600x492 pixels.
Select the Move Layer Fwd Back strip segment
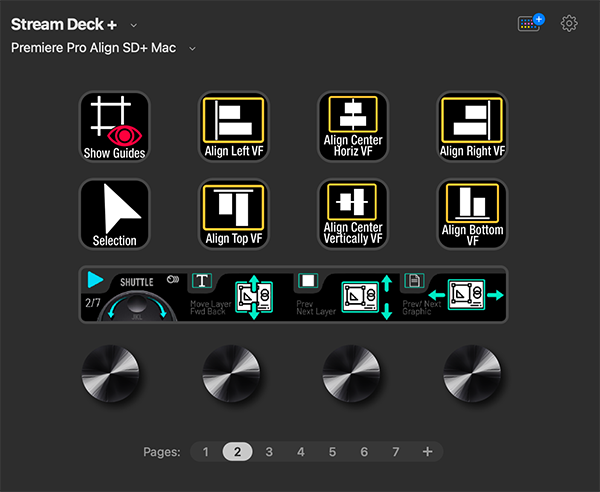(x=240, y=295)
